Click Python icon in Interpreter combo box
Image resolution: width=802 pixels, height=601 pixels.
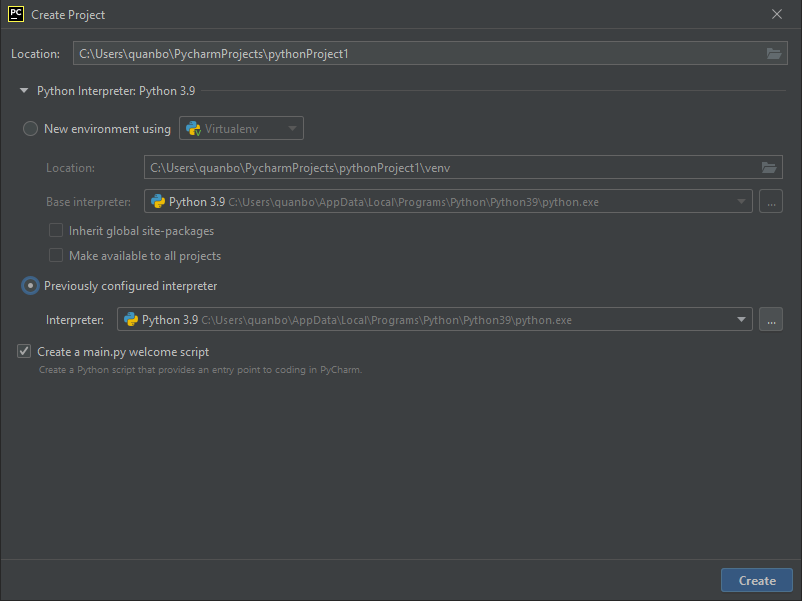(x=131, y=320)
